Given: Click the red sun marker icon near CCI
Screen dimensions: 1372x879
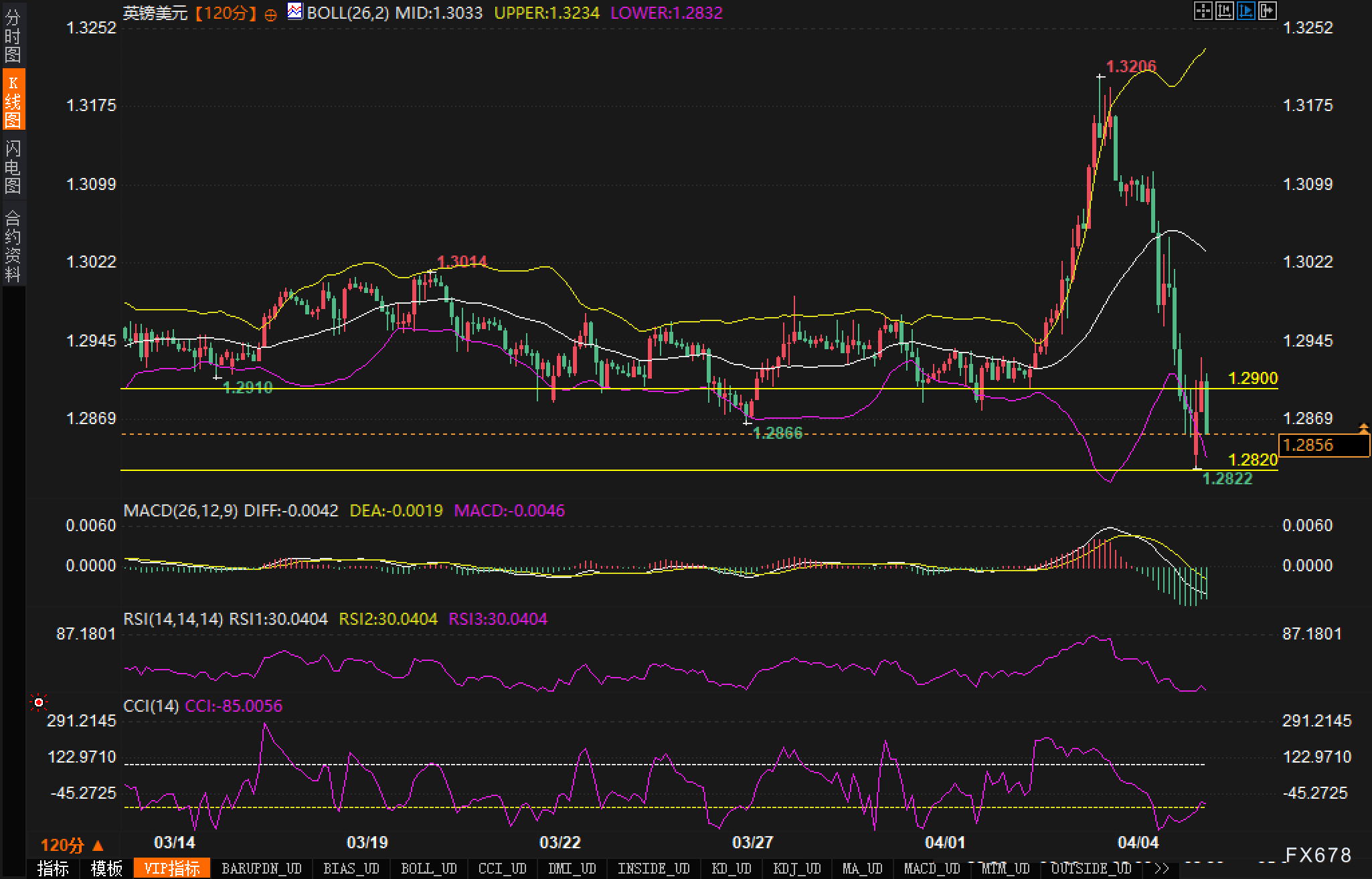Looking at the screenshot, I should click(39, 702).
